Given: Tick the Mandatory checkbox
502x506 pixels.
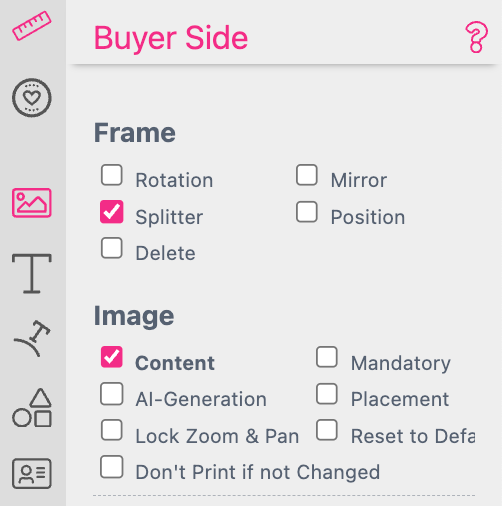Looking at the screenshot, I should (327, 357).
